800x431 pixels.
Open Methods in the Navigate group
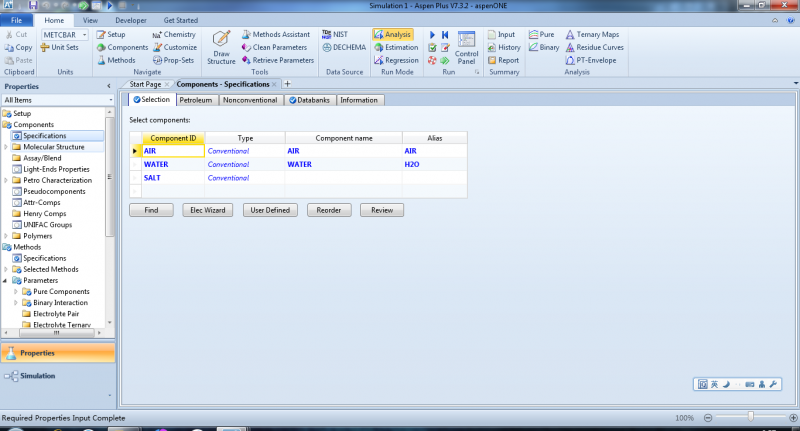(x=116, y=60)
